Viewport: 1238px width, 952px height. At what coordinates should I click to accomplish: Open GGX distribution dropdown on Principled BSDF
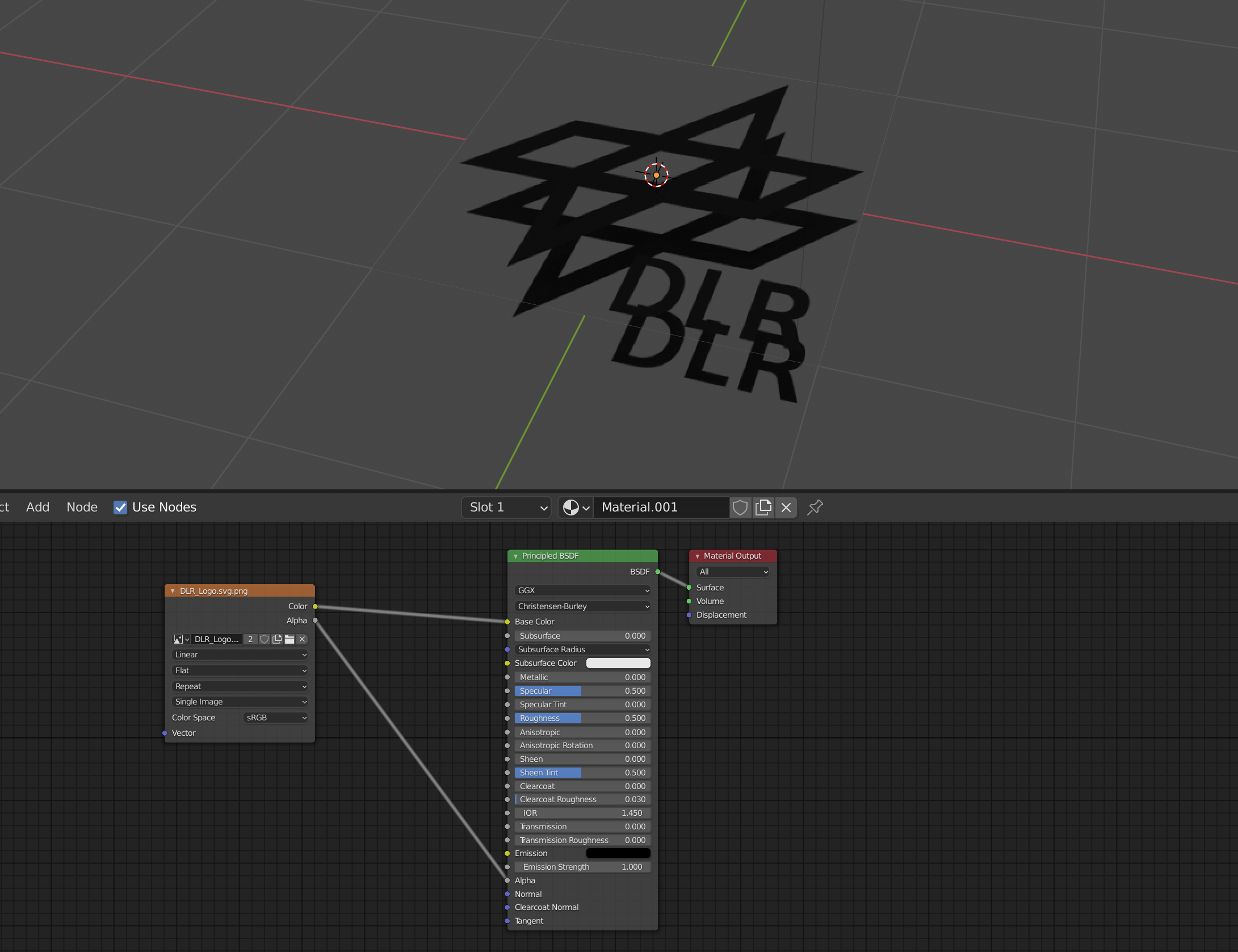click(582, 590)
